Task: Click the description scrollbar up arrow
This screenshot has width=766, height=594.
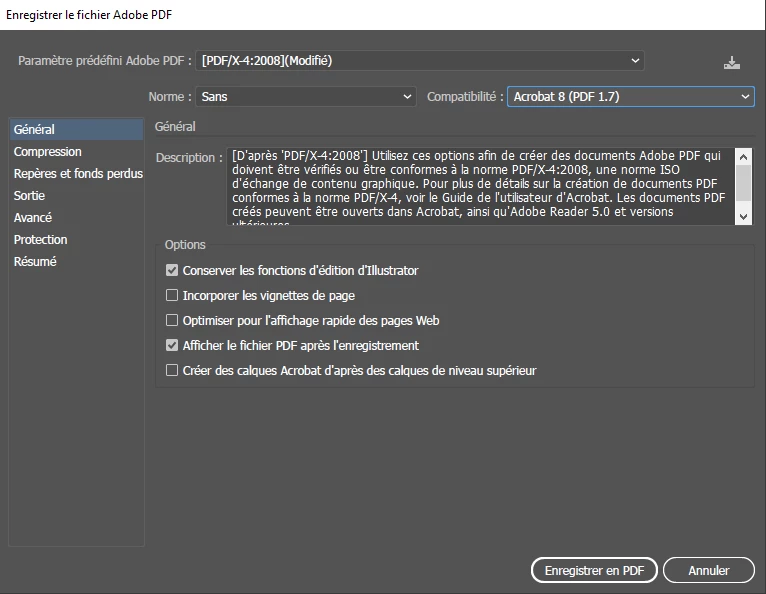Action: click(x=744, y=157)
